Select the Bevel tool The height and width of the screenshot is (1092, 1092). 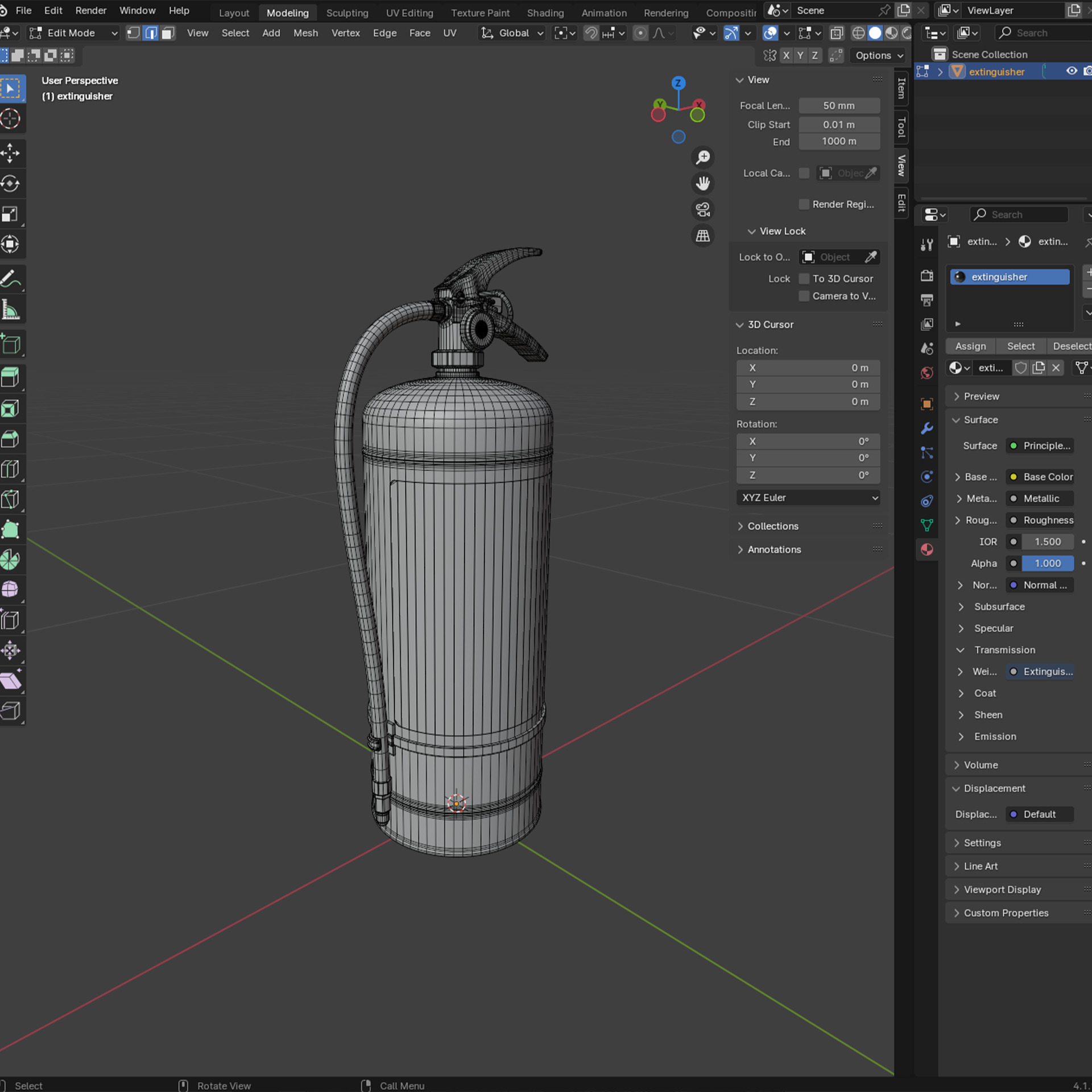pos(11,439)
